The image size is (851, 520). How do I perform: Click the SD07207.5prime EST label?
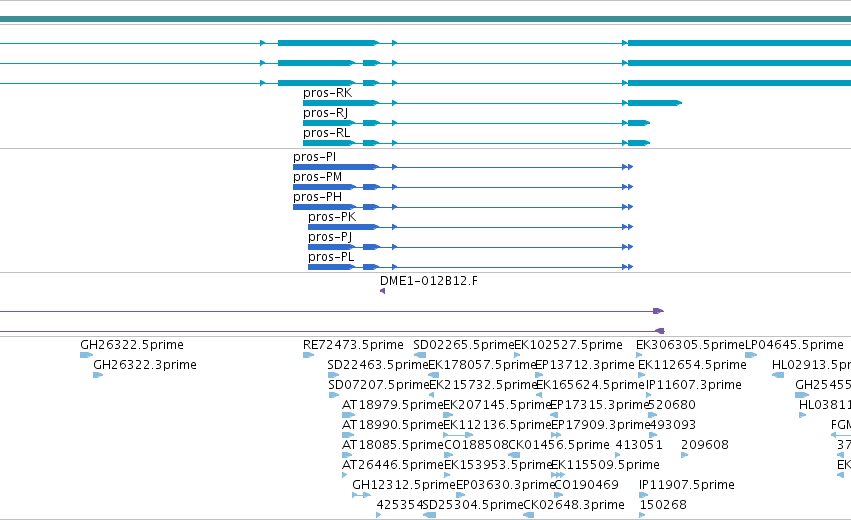(x=379, y=385)
